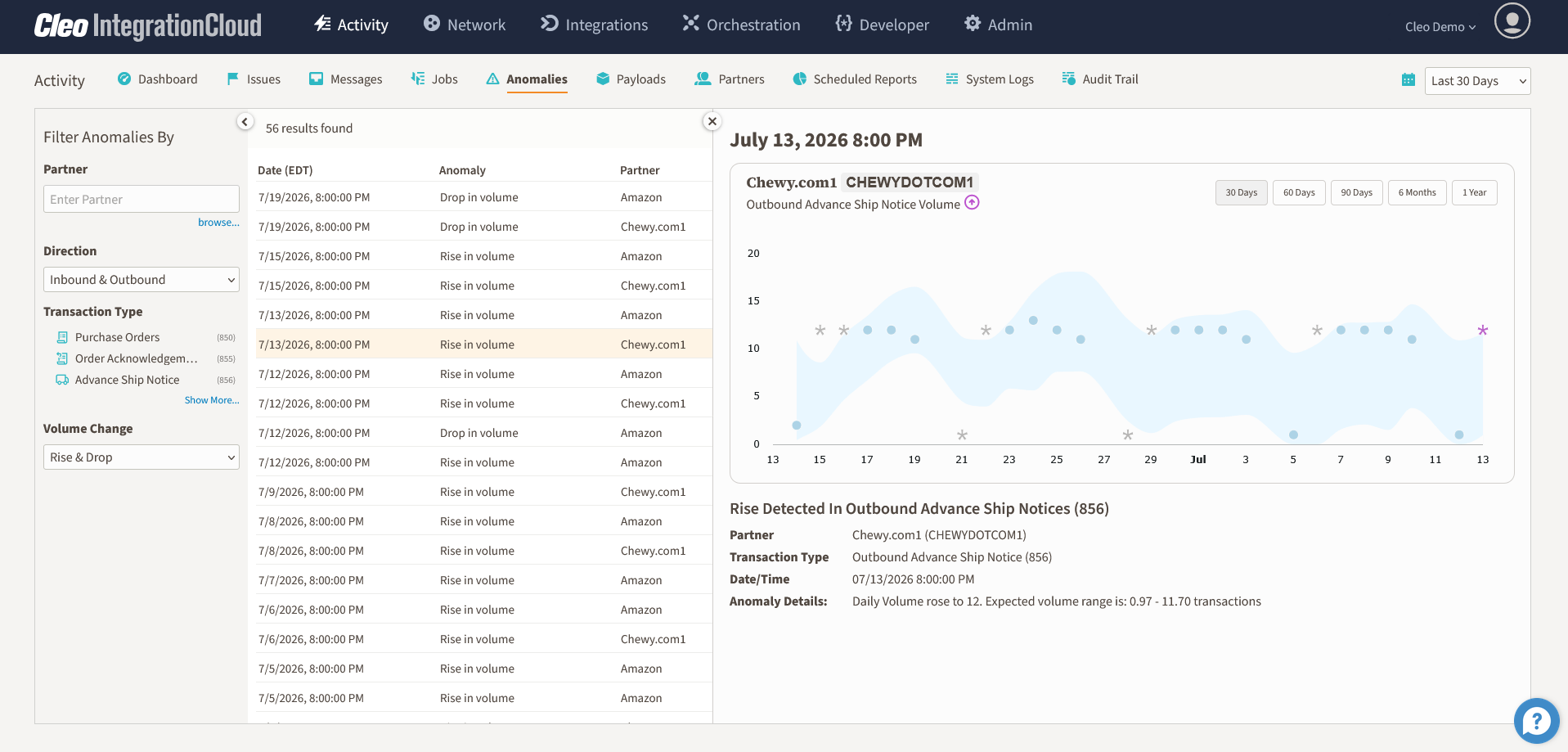Click the Anomaly column header

click(462, 170)
